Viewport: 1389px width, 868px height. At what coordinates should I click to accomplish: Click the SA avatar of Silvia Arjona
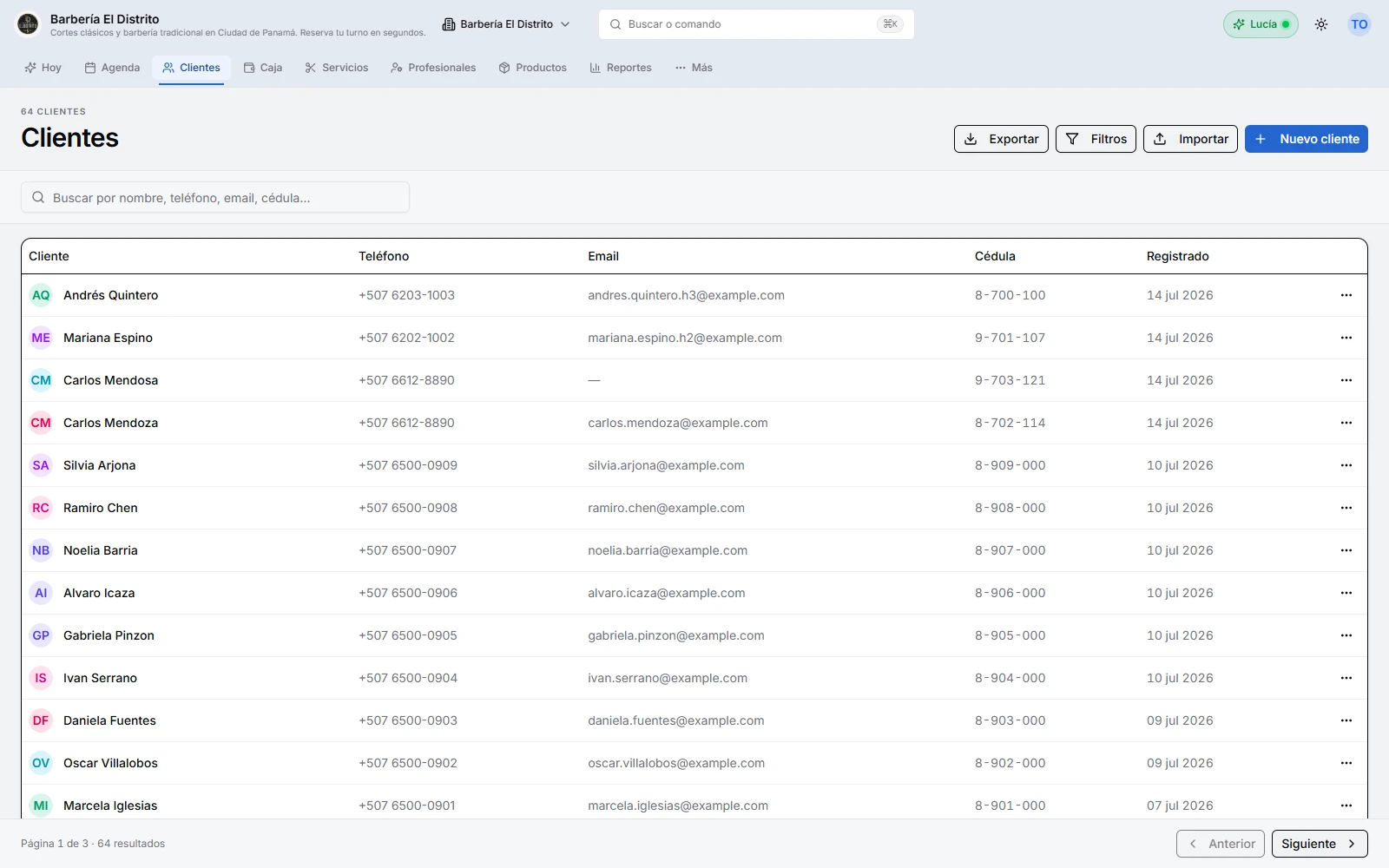41,465
